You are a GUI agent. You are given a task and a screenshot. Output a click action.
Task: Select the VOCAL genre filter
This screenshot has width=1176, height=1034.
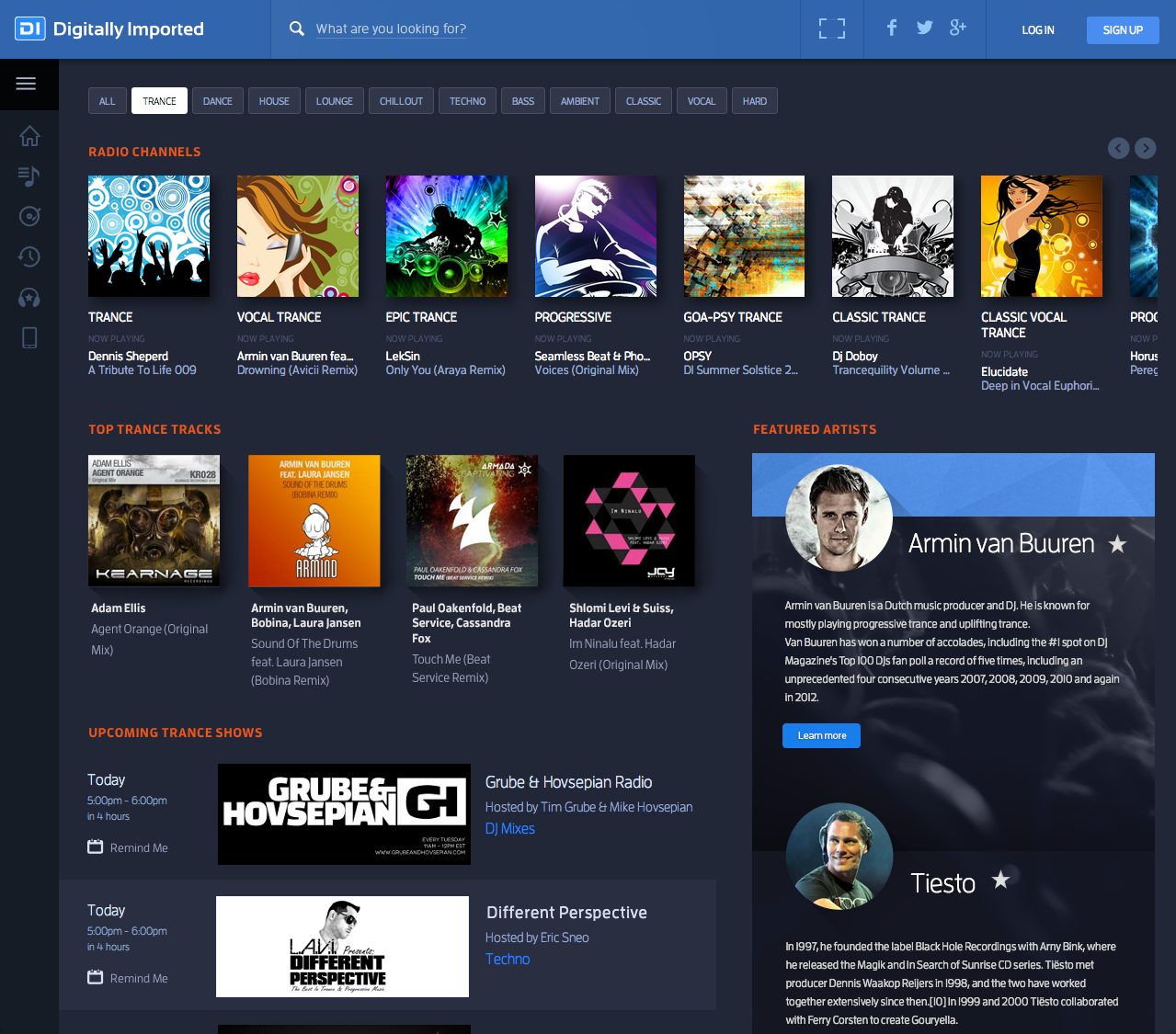(702, 101)
